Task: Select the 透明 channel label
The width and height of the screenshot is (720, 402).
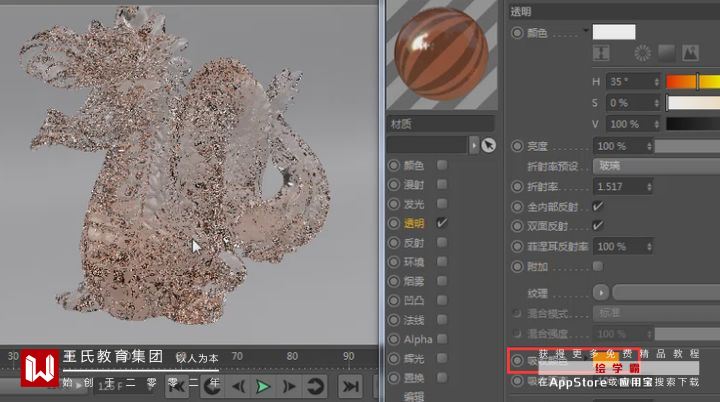Action: point(414,223)
